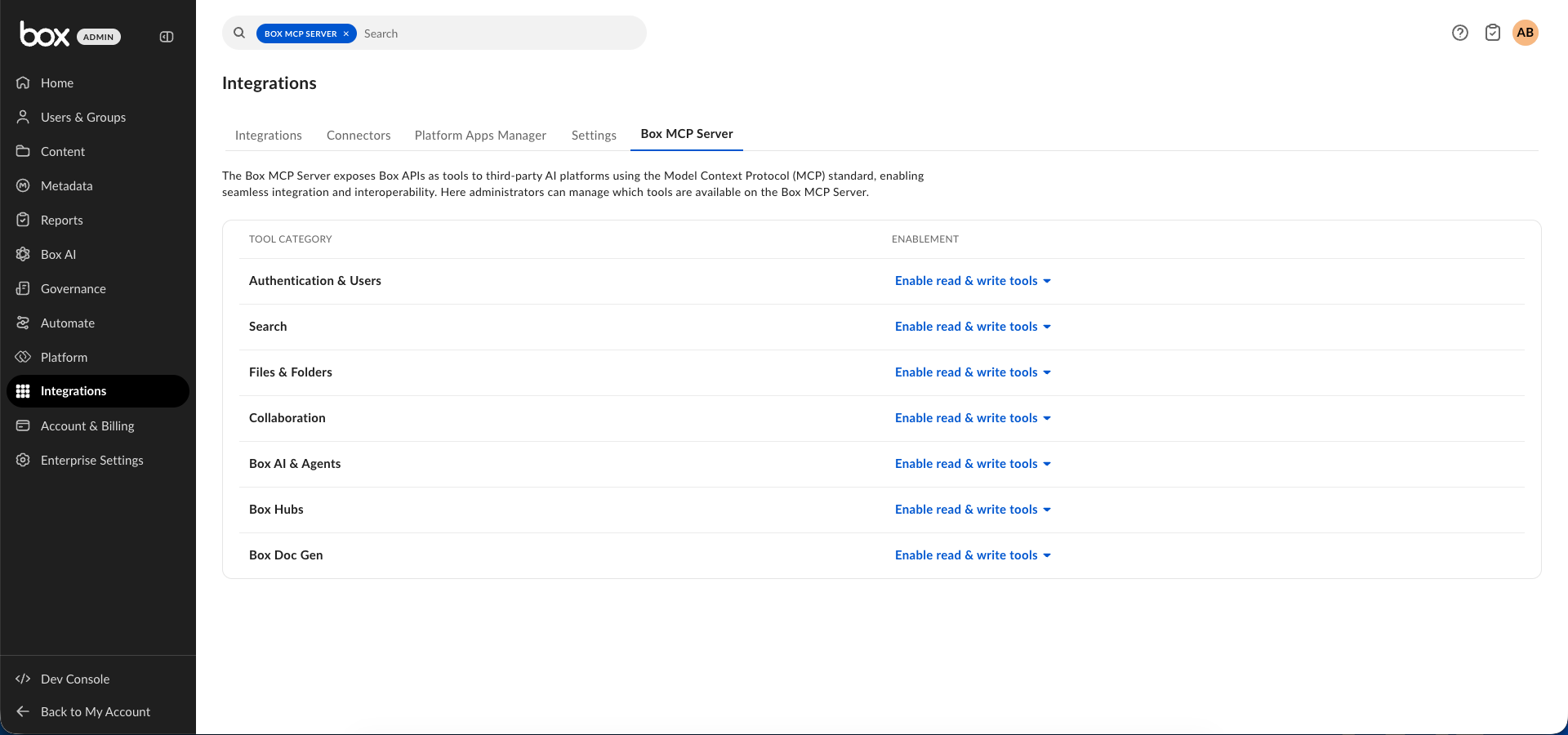Return via Back to My Account
The width and height of the screenshot is (1568, 735).
click(98, 711)
